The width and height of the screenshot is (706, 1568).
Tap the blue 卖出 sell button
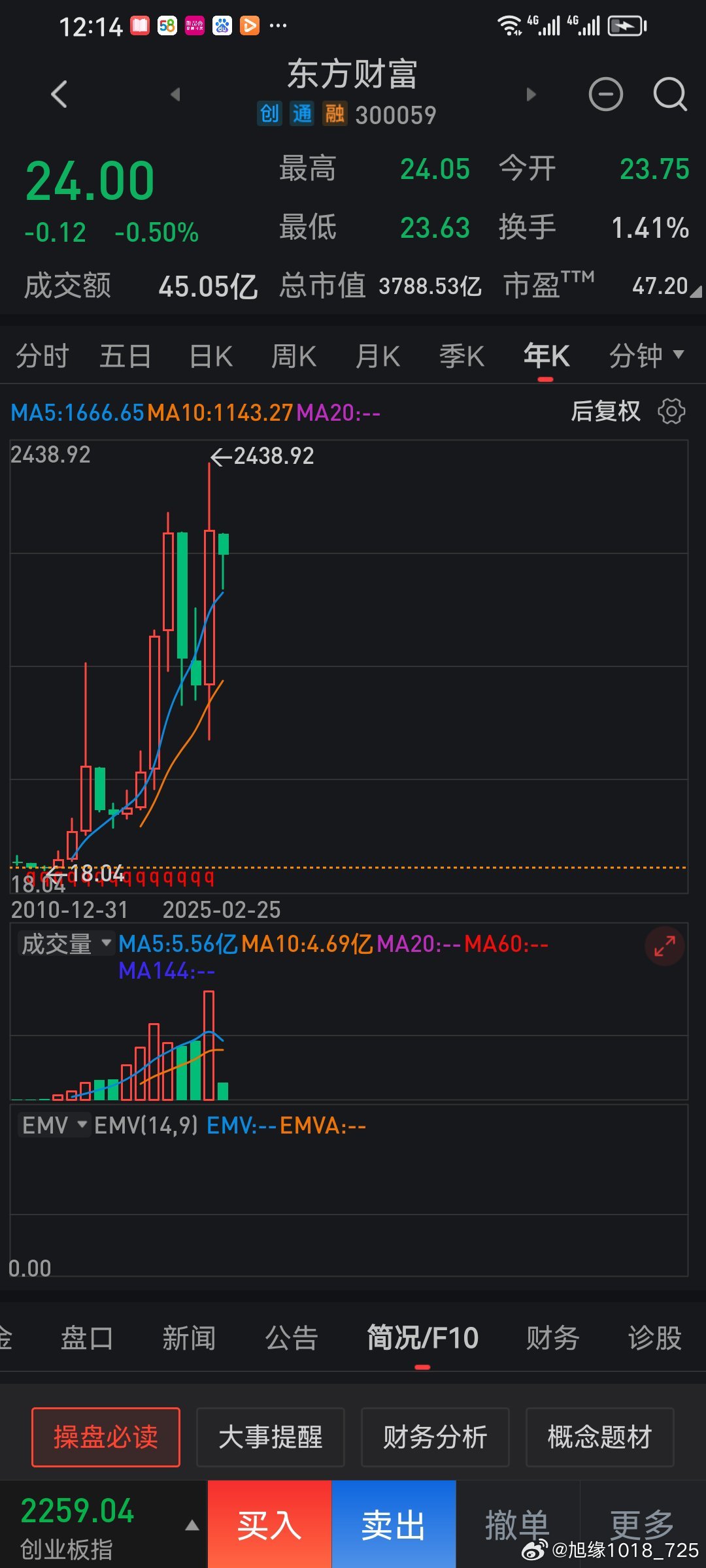[394, 1525]
